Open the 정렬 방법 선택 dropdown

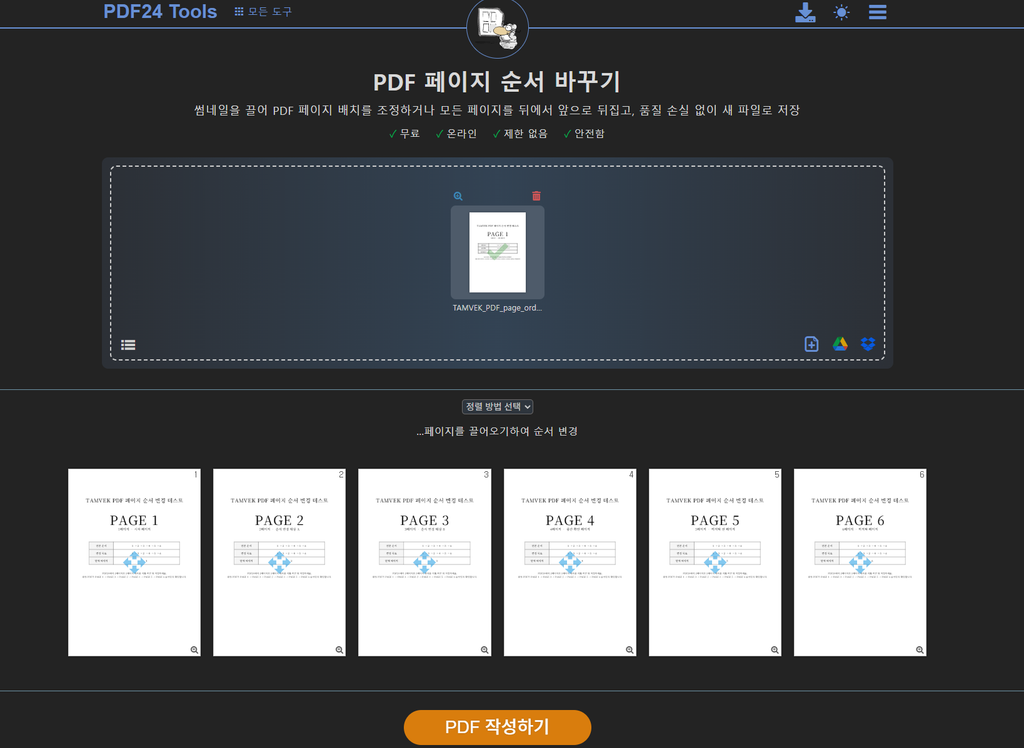[498, 406]
